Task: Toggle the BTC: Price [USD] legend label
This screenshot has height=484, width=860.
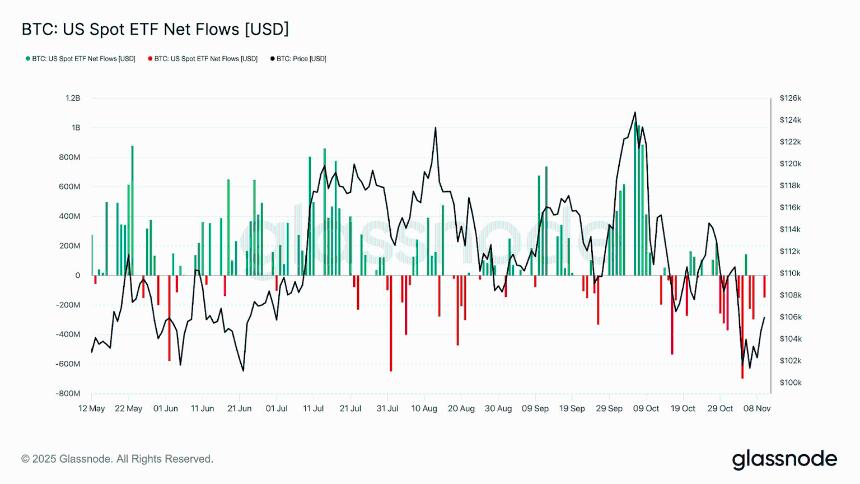Action: coord(302,59)
